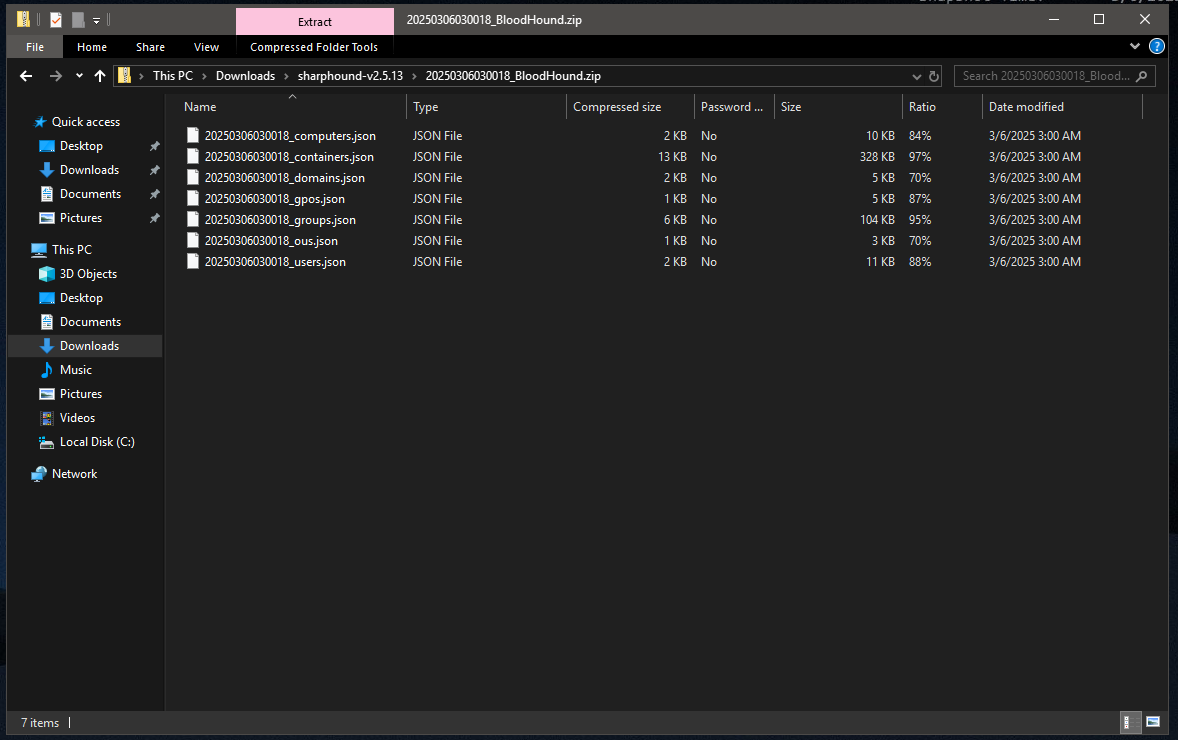The image size is (1178, 740).
Task: Switch to the View ribbon tab
Action: (x=207, y=47)
